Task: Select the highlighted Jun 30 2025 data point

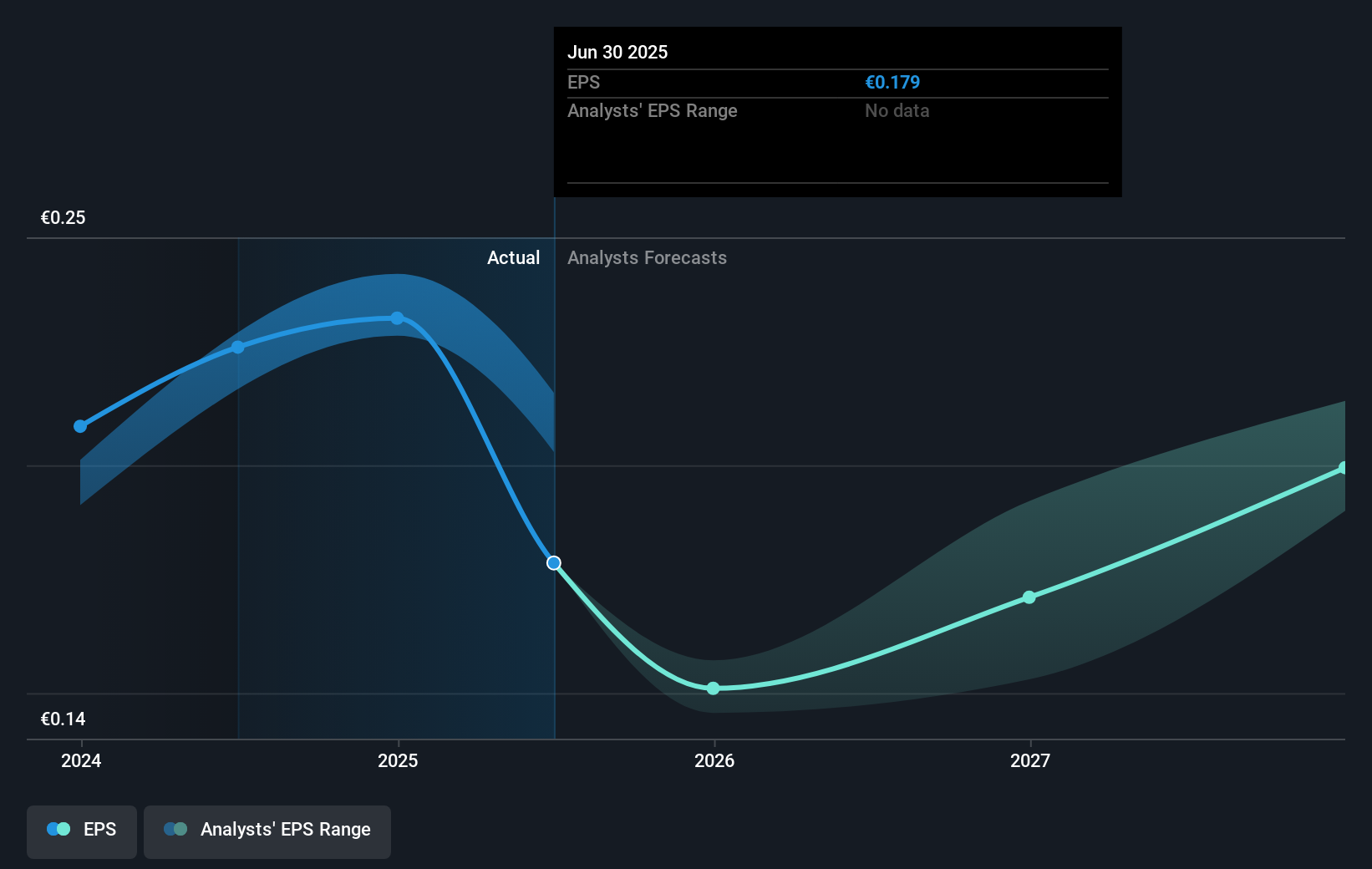Action: pyautogui.click(x=553, y=562)
